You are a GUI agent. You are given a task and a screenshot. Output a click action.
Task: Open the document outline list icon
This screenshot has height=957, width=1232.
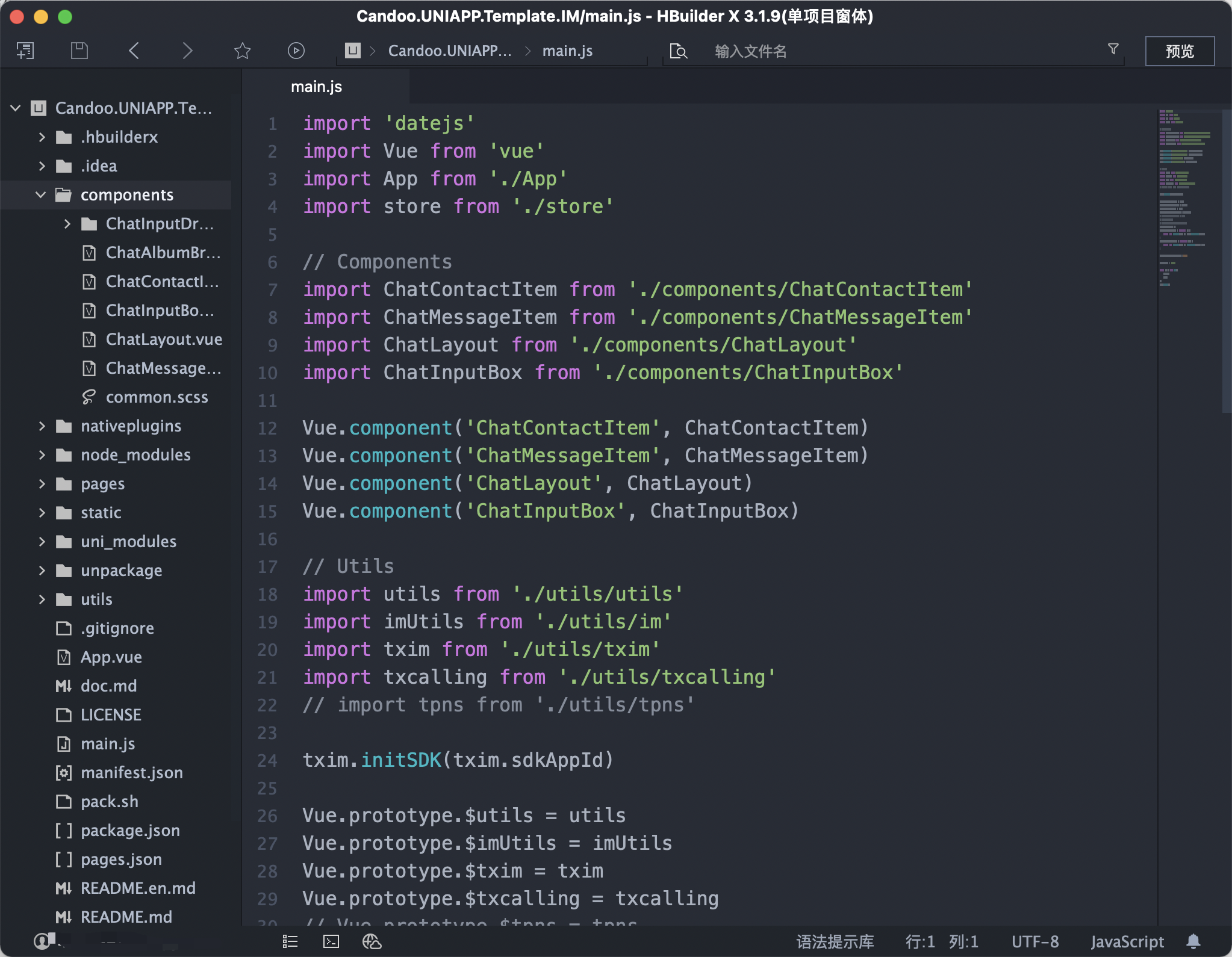click(290, 941)
